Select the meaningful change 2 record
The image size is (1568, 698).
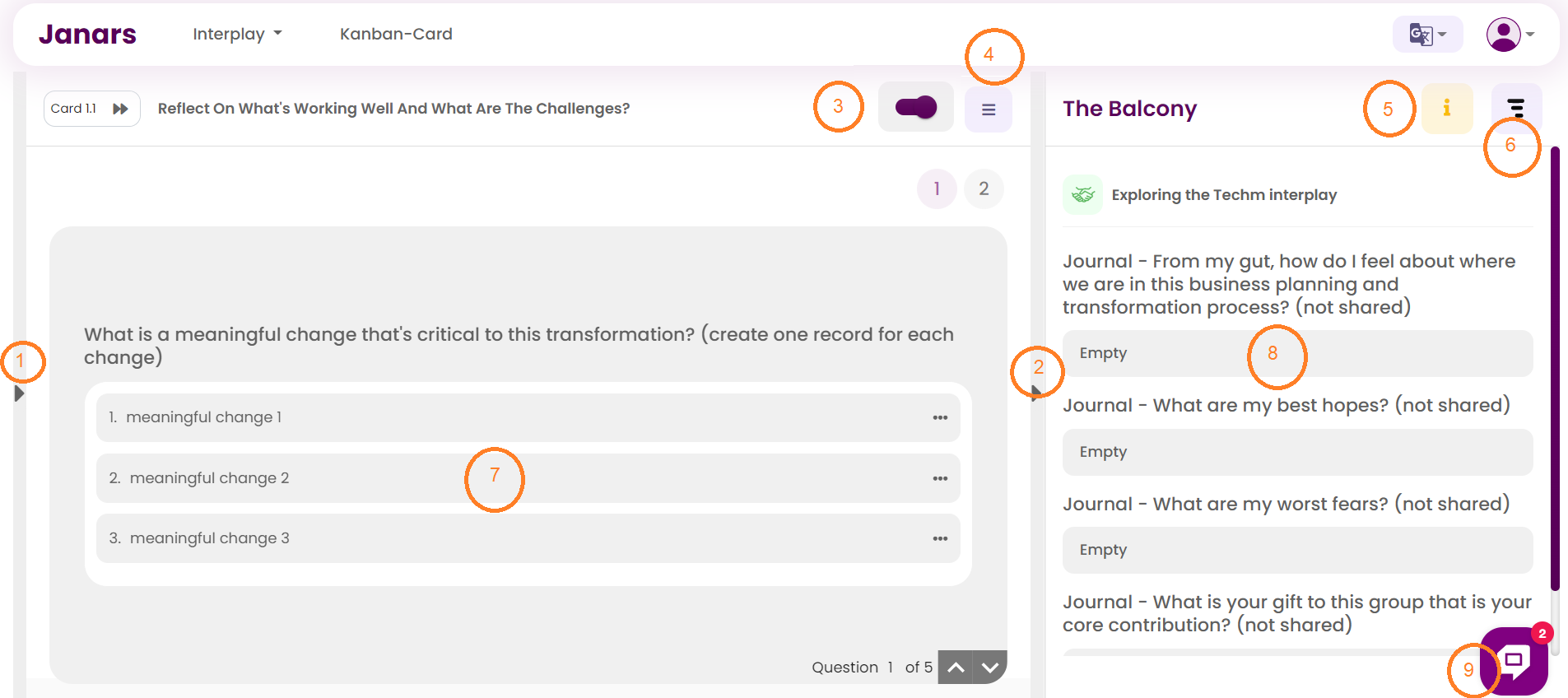(x=528, y=478)
